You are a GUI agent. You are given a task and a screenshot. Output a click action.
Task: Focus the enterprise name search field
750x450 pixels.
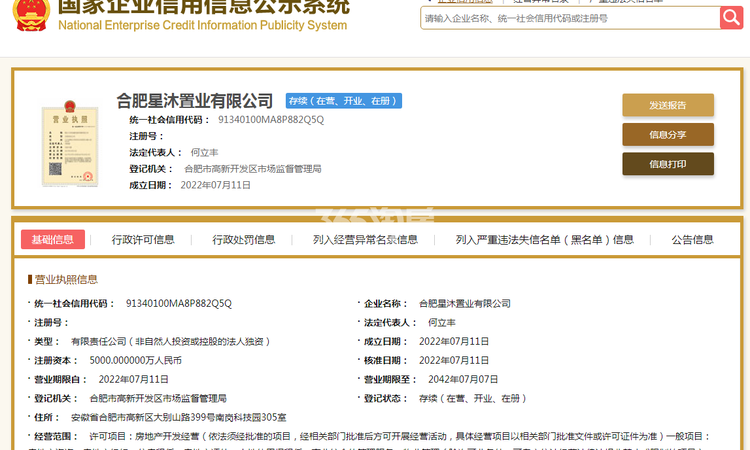pyautogui.click(x=570, y=18)
